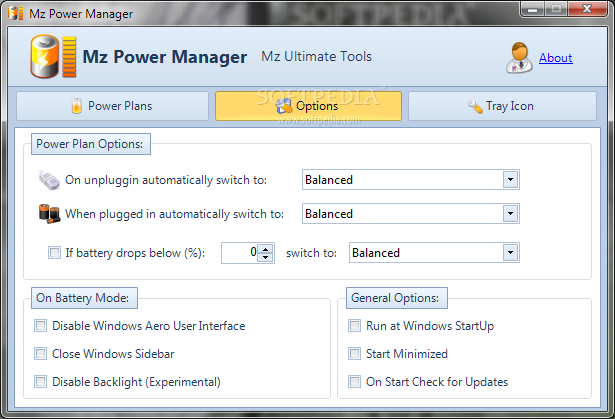This screenshot has width=615, height=419.
Task: Click the power plug unplug icon
Action: (49, 180)
